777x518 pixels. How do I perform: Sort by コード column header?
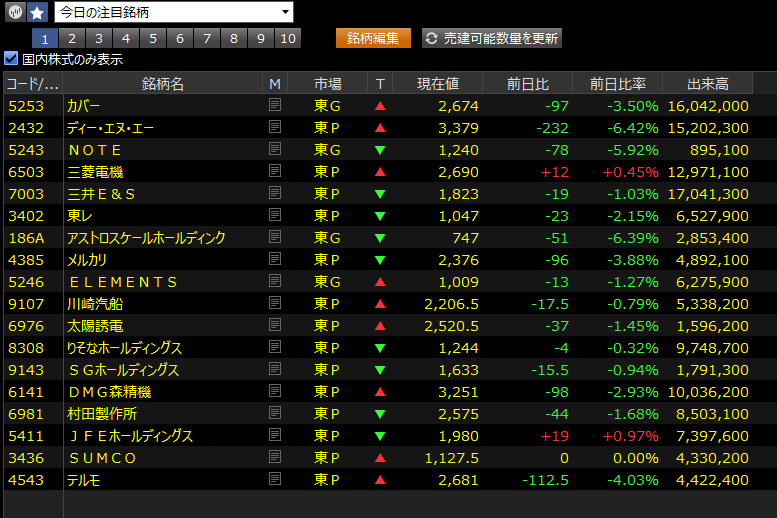[x=33, y=83]
